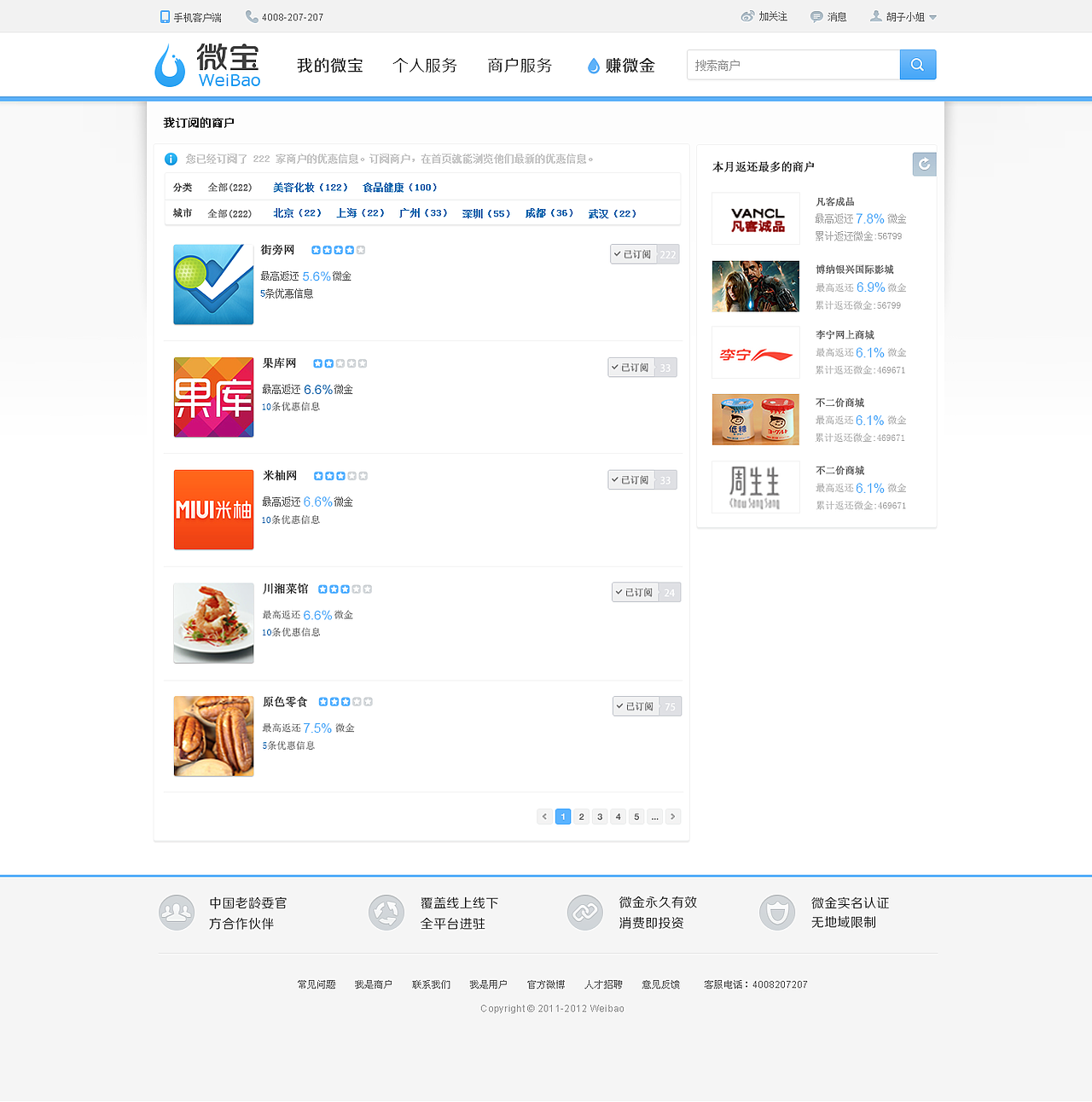This screenshot has height=1102, width=1092.
Task: Open the 胡子小姐 account dropdown
Action: pos(903,15)
